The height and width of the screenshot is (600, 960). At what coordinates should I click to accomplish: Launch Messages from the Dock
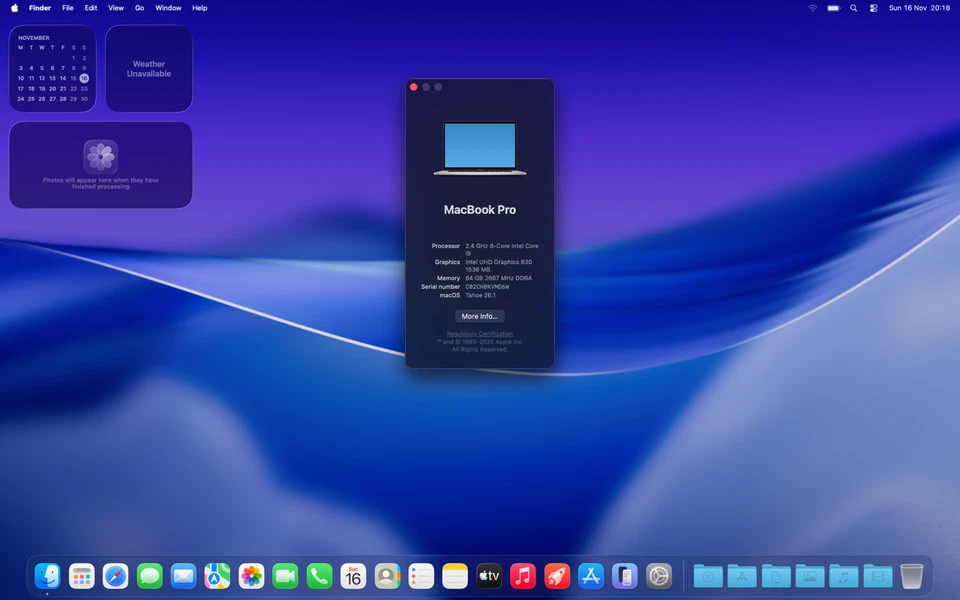[x=149, y=576]
